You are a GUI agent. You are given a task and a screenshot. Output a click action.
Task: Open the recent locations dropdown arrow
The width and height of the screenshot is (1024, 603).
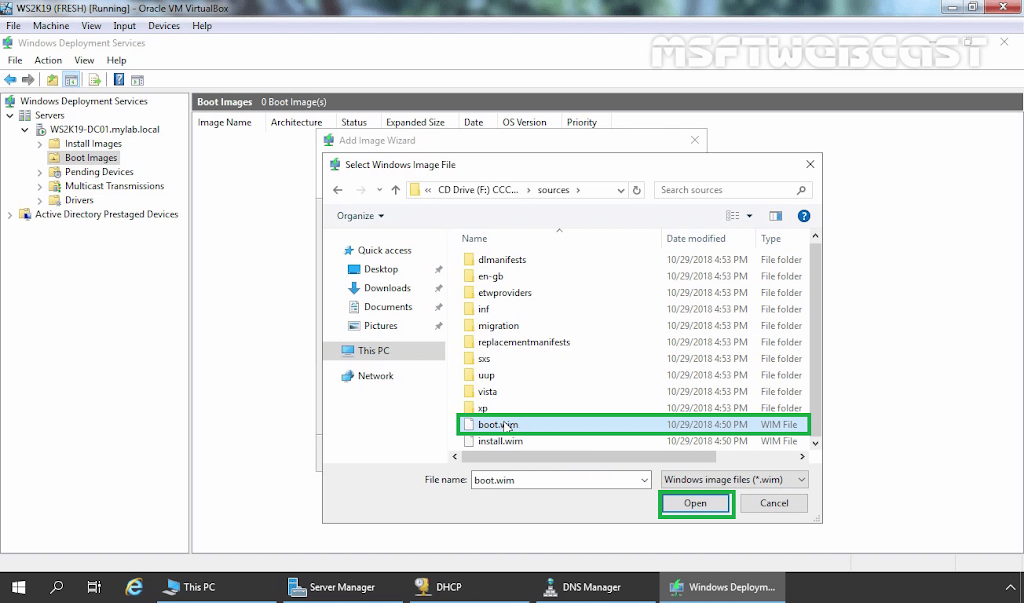379,190
